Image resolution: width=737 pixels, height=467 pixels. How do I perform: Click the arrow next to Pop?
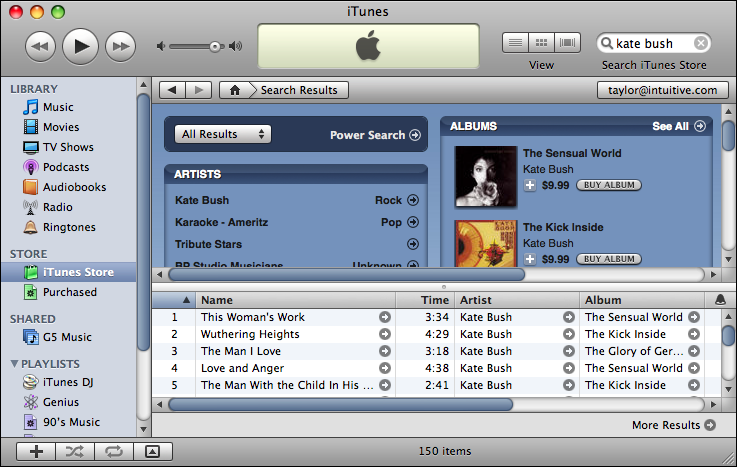pyautogui.click(x=413, y=222)
